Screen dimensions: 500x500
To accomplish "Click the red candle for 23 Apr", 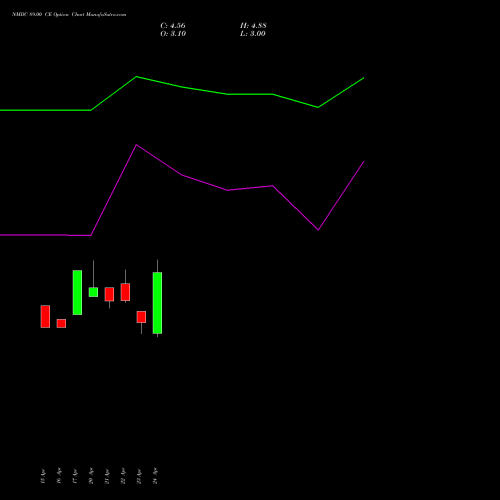I will pos(141,317).
